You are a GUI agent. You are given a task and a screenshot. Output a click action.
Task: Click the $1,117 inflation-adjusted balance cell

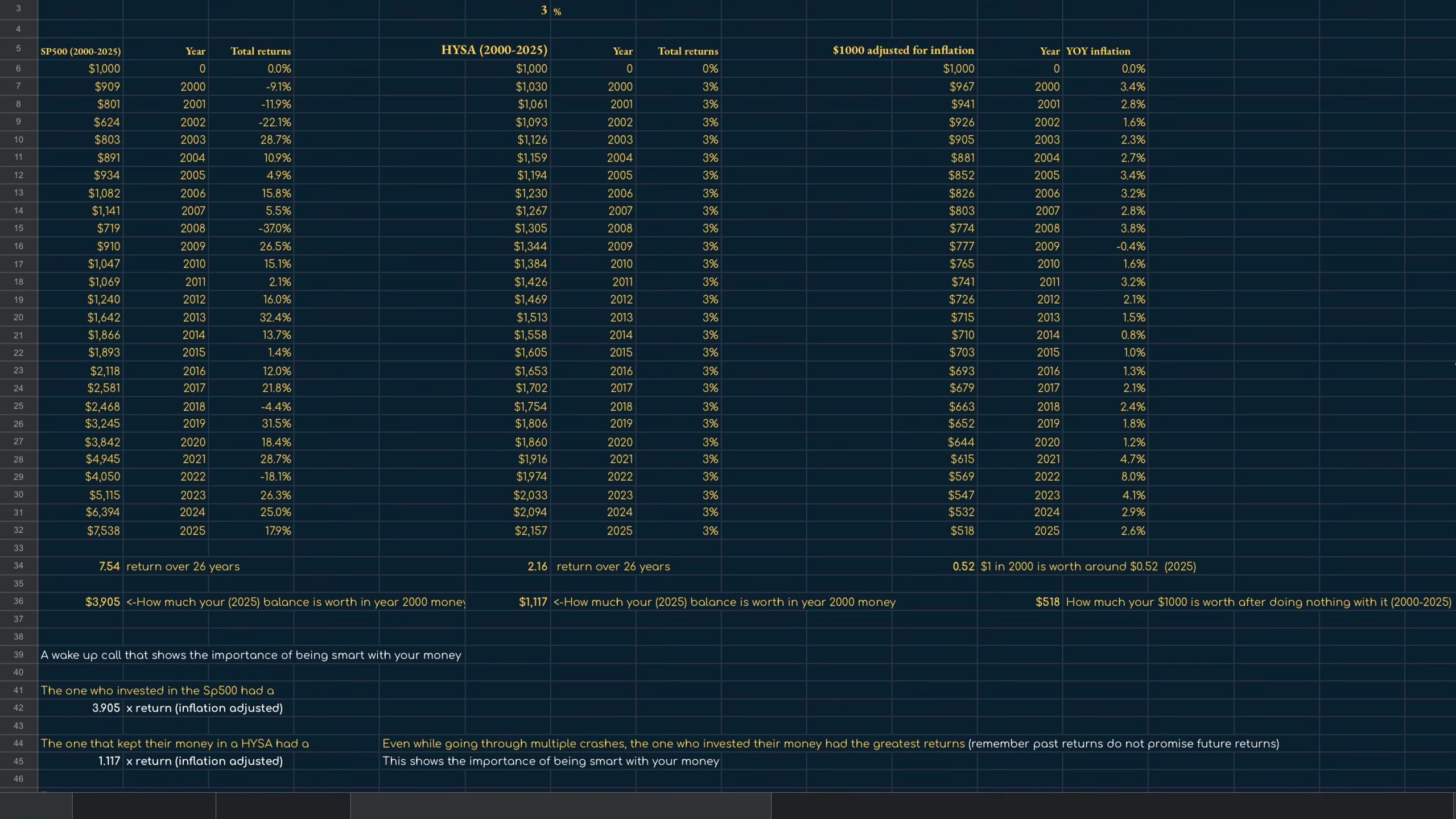(508, 602)
